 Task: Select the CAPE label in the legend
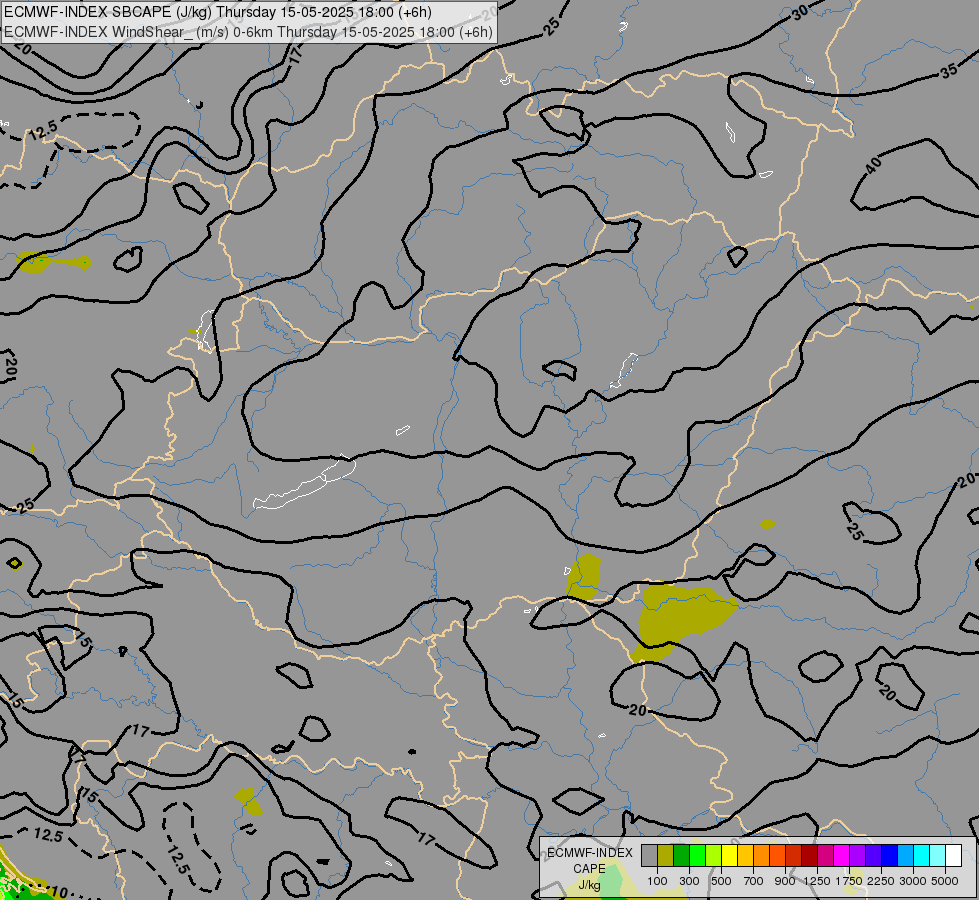coord(589,868)
